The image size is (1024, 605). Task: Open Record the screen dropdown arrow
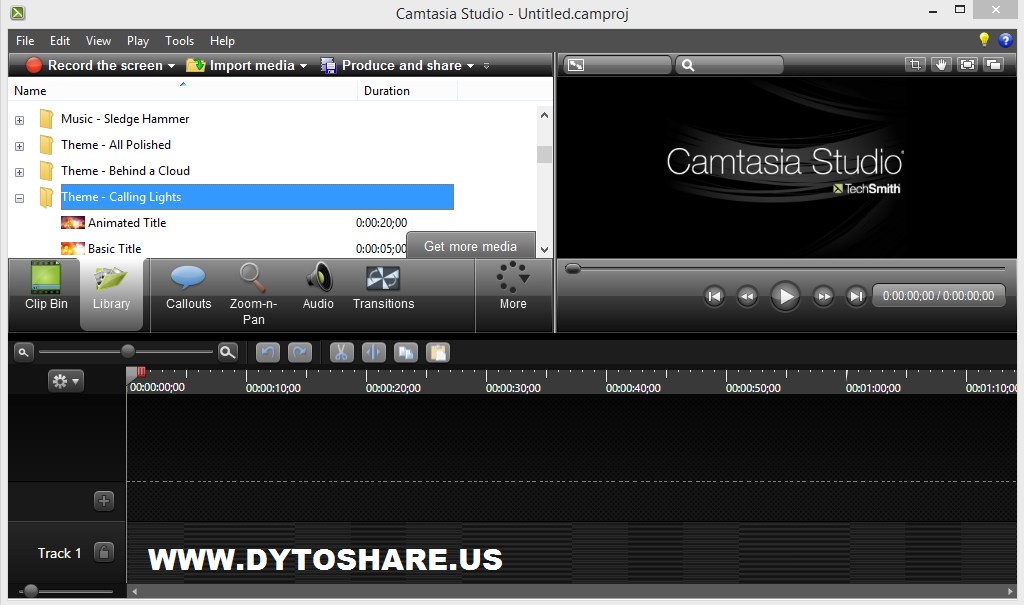coord(171,66)
